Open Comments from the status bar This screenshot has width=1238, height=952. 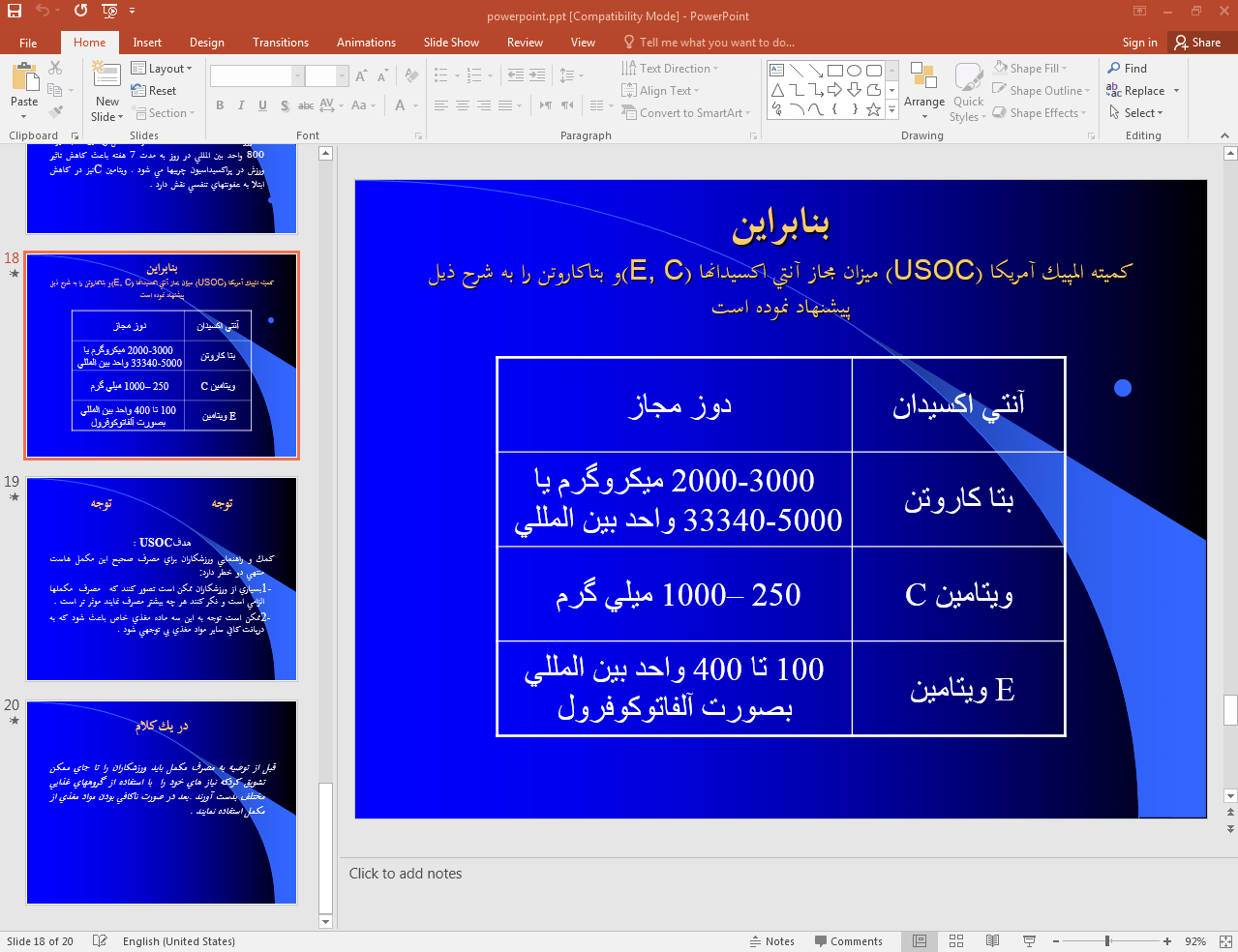849,941
